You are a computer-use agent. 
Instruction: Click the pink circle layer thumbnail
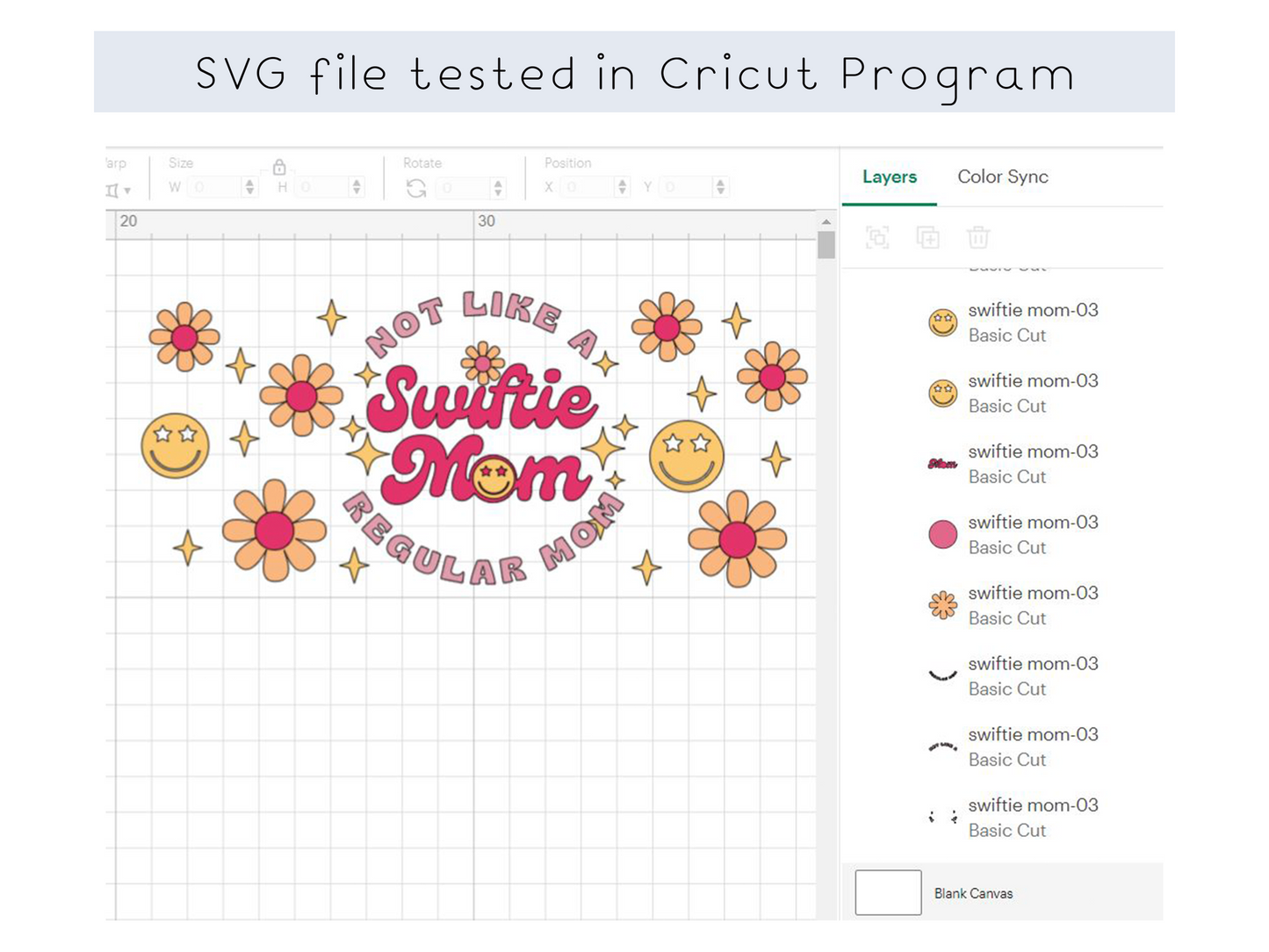[942, 534]
